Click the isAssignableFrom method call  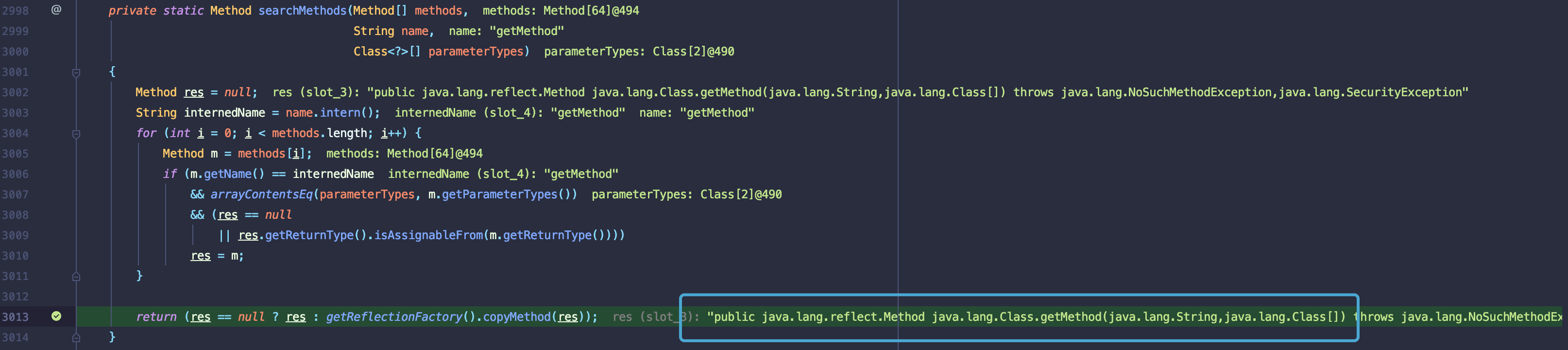pos(428,235)
